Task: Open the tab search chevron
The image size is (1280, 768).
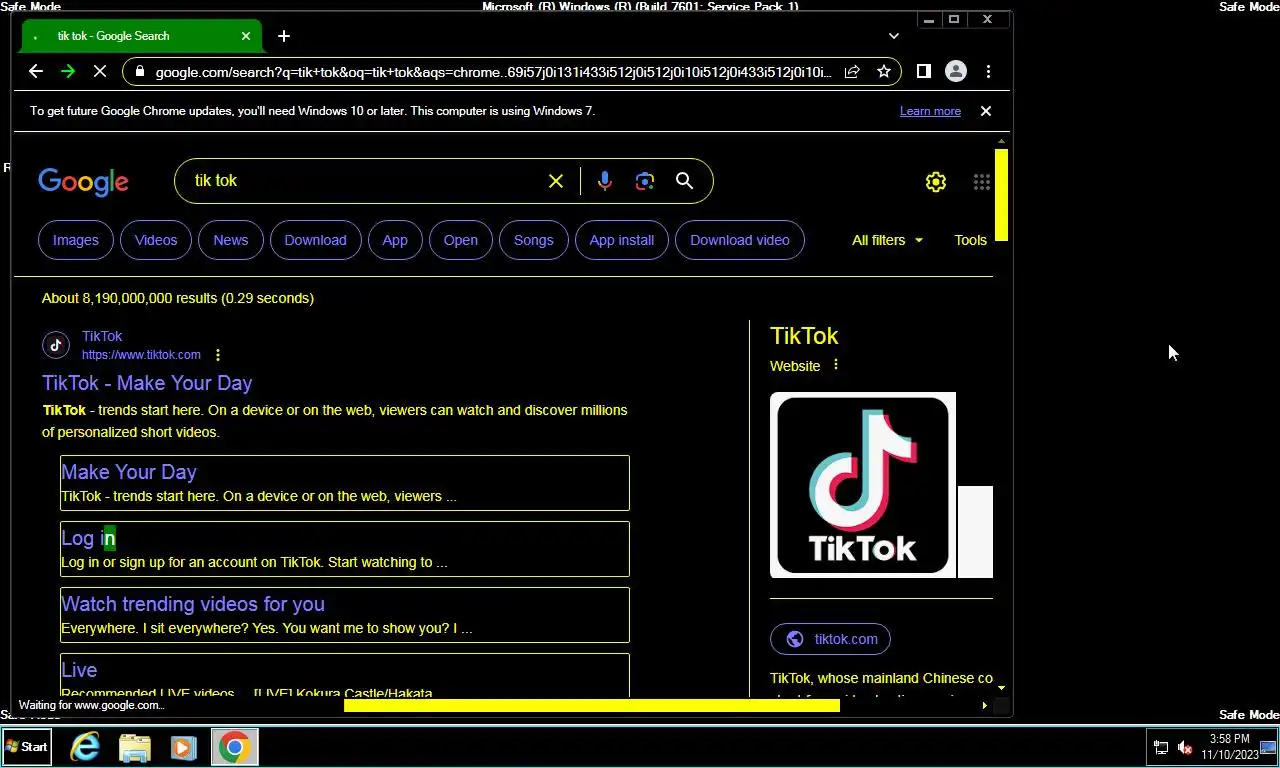Action: (893, 36)
